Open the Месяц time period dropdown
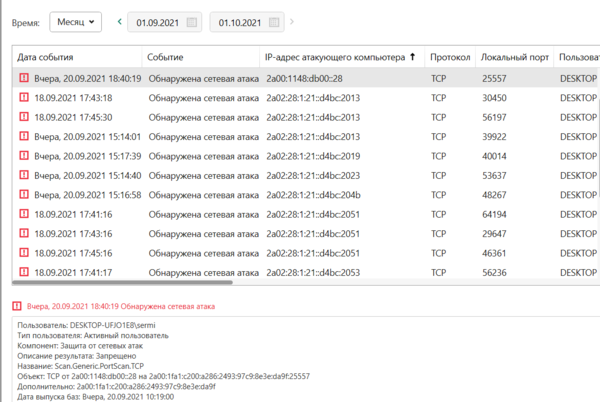This screenshot has width=600, height=402. 76,21
